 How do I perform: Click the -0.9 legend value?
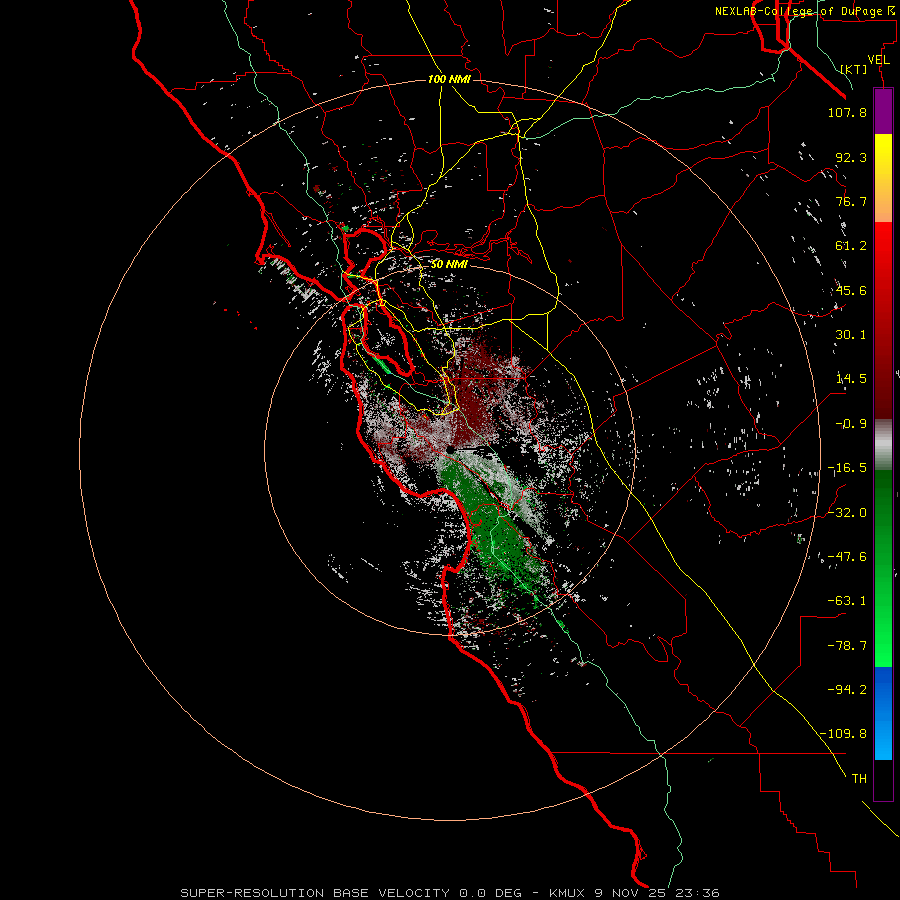click(851, 424)
